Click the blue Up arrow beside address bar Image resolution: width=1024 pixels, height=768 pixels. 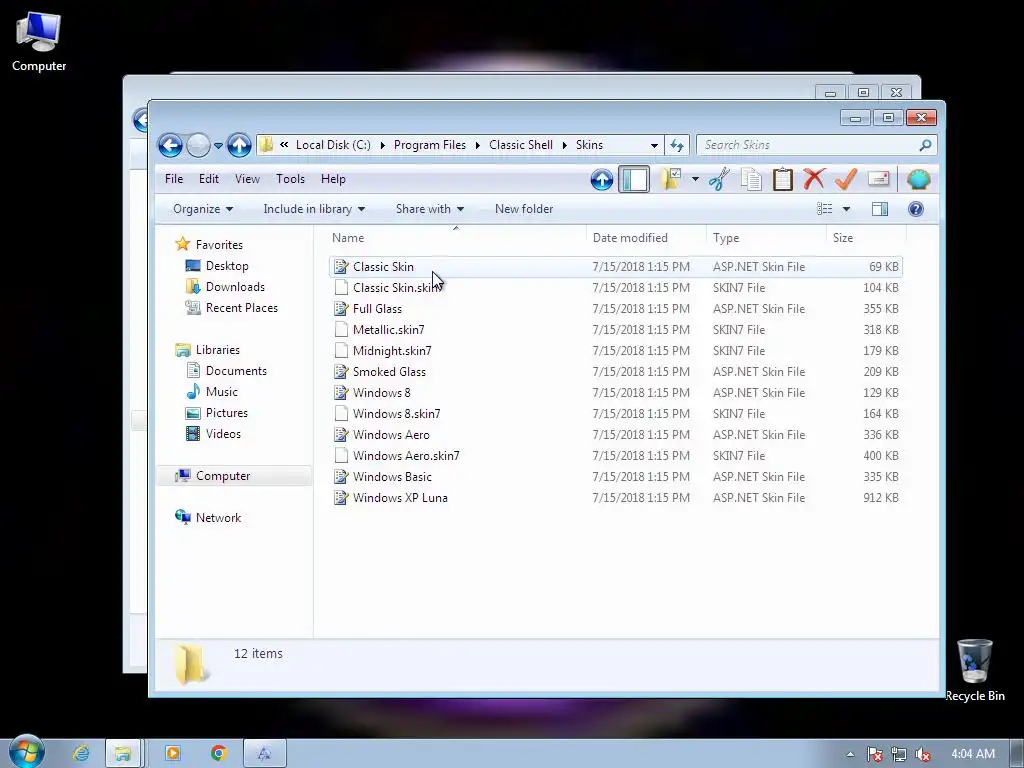[x=239, y=145]
